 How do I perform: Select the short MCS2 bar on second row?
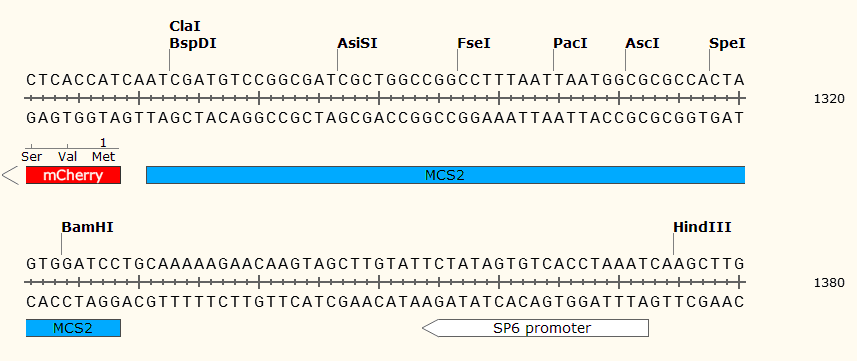coord(73,328)
